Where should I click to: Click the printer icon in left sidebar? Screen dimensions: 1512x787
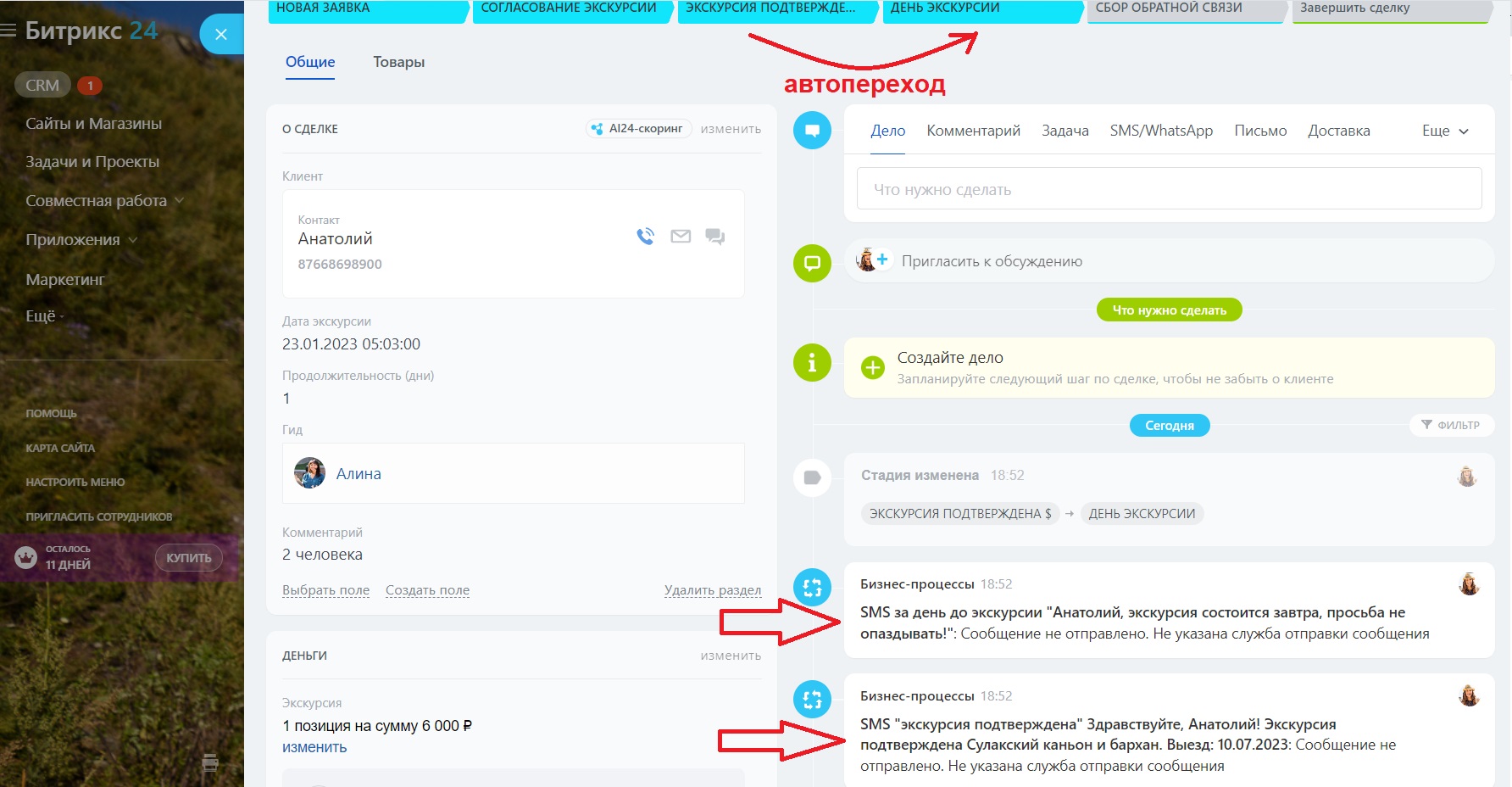click(210, 762)
